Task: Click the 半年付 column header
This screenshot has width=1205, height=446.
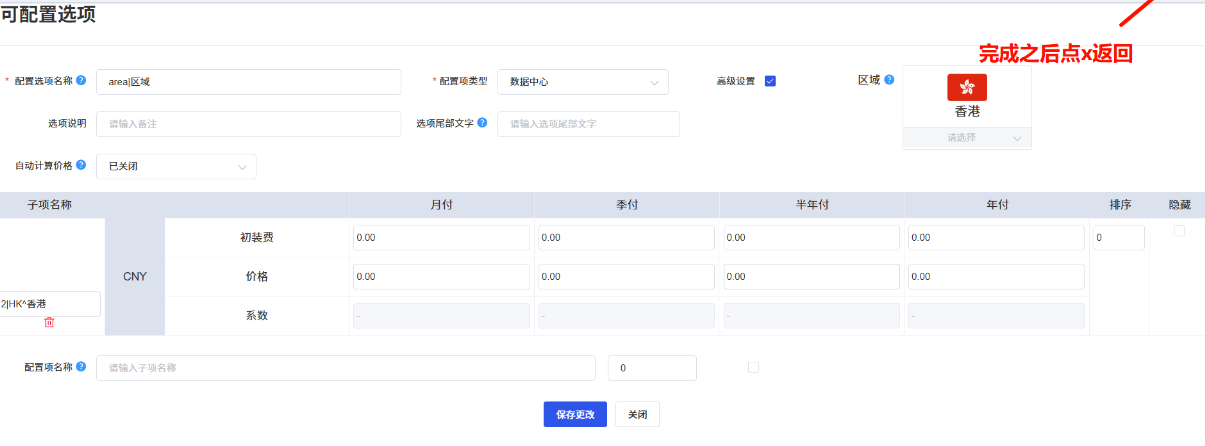Action: (811, 205)
